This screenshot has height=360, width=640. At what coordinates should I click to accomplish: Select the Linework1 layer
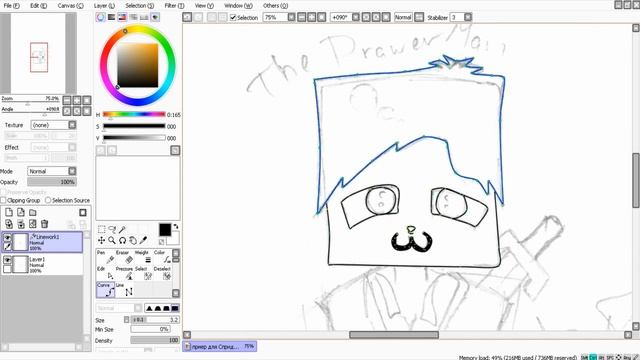point(42,242)
